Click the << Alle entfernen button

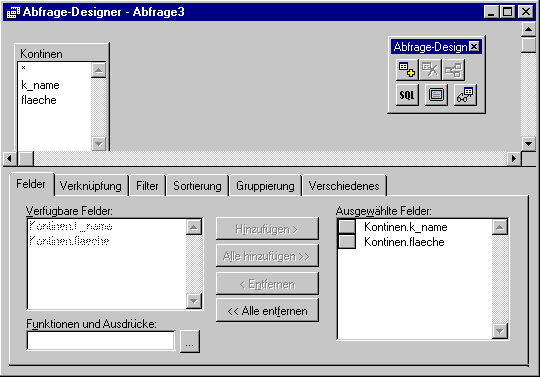pyautogui.click(x=267, y=311)
